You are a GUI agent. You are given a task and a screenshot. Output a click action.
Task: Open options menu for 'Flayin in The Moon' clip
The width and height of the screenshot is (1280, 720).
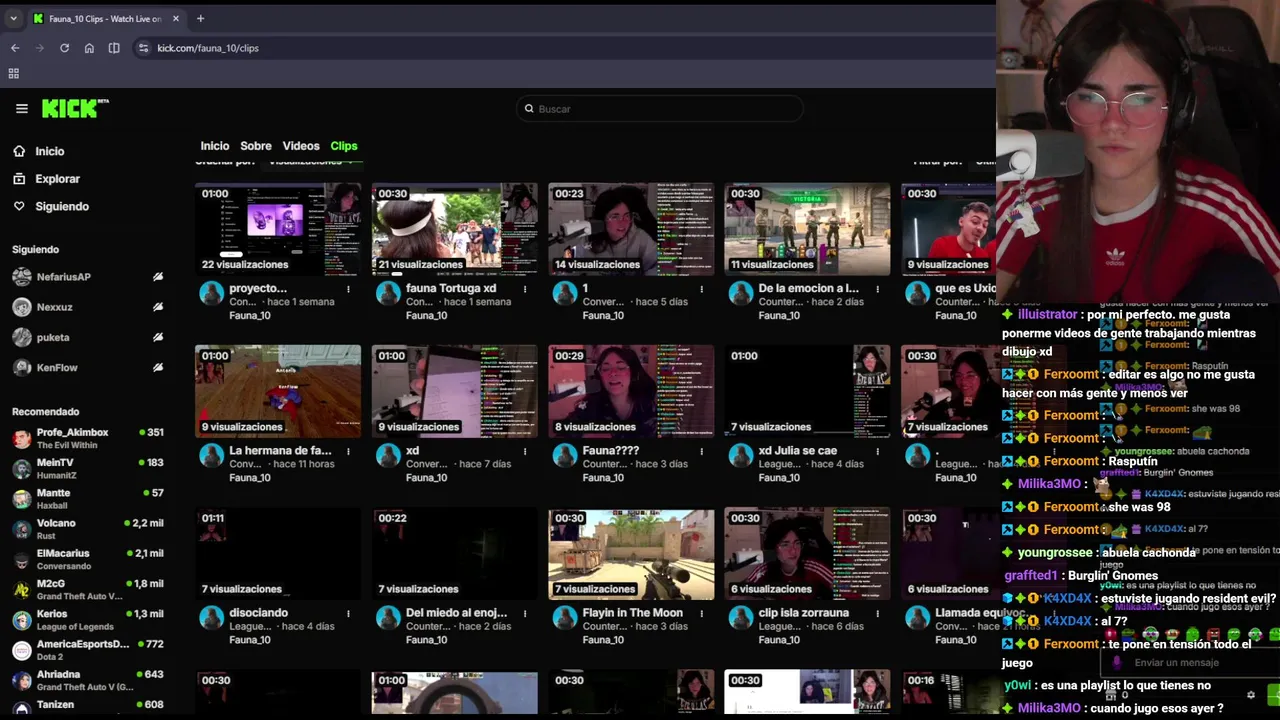point(702,613)
